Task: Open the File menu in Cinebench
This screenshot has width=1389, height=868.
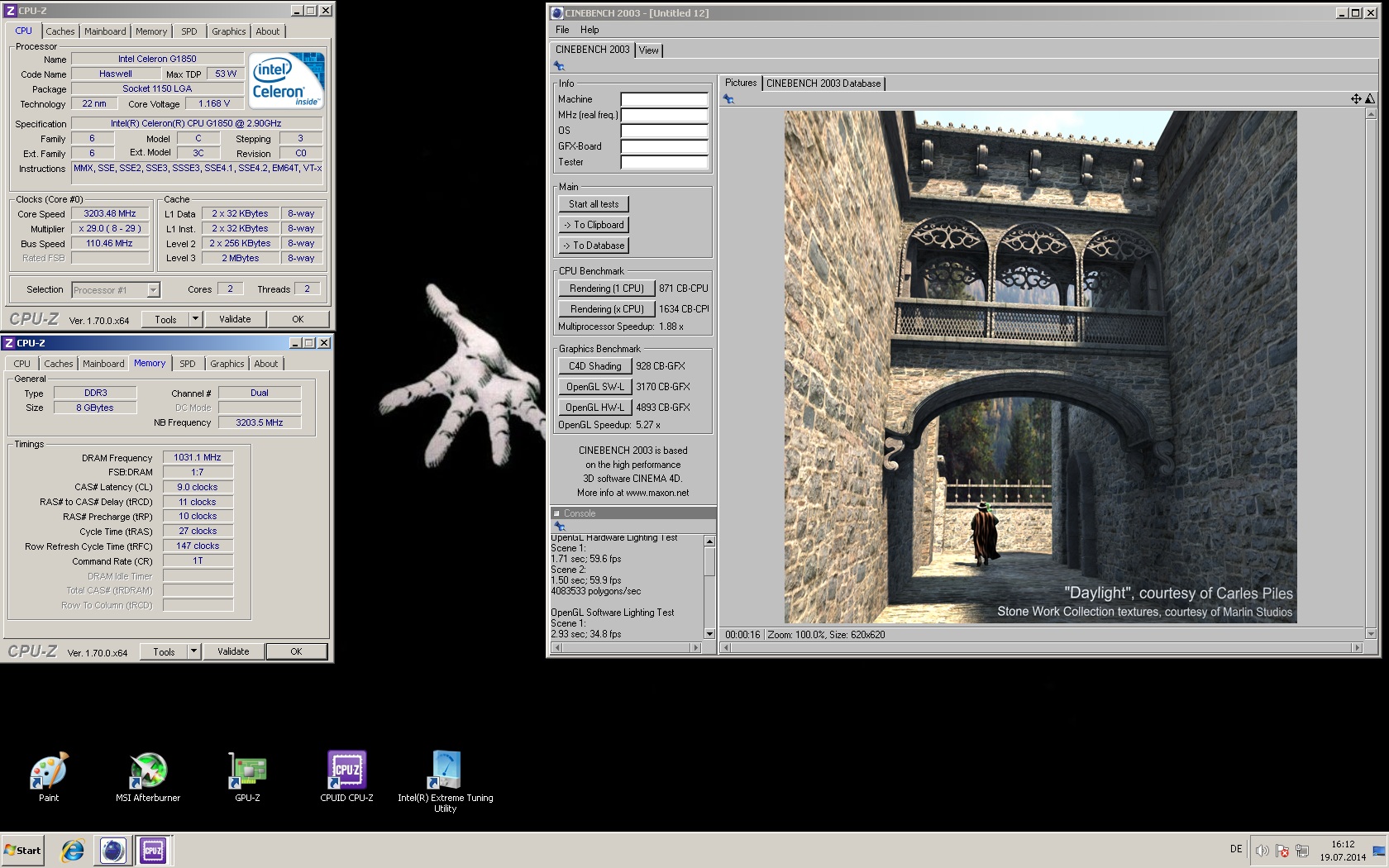Action: click(x=562, y=30)
